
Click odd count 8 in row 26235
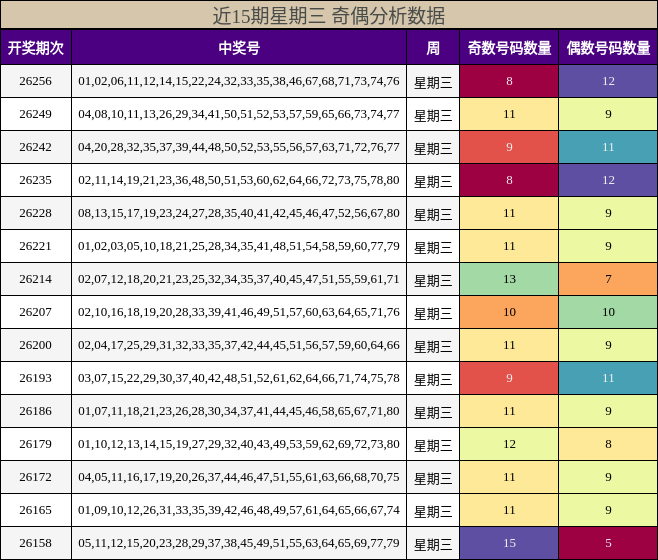(509, 180)
